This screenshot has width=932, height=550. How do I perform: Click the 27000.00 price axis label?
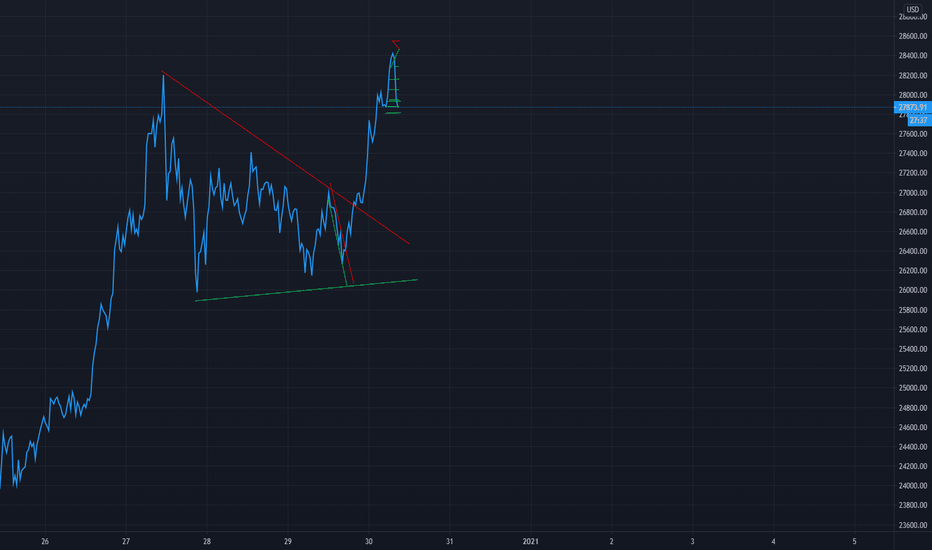(912, 193)
